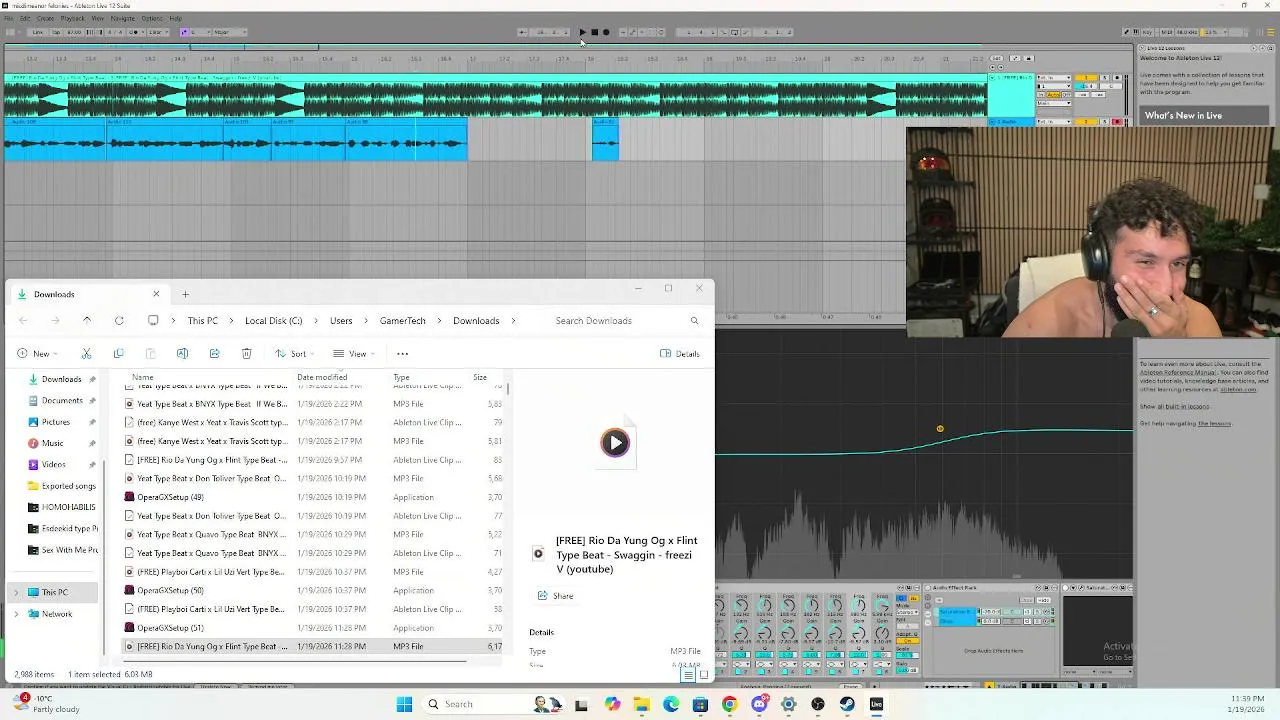Click the Back arrow in File Explorer
Viewport: 1280px width, 720px height.
click(23, 320)
